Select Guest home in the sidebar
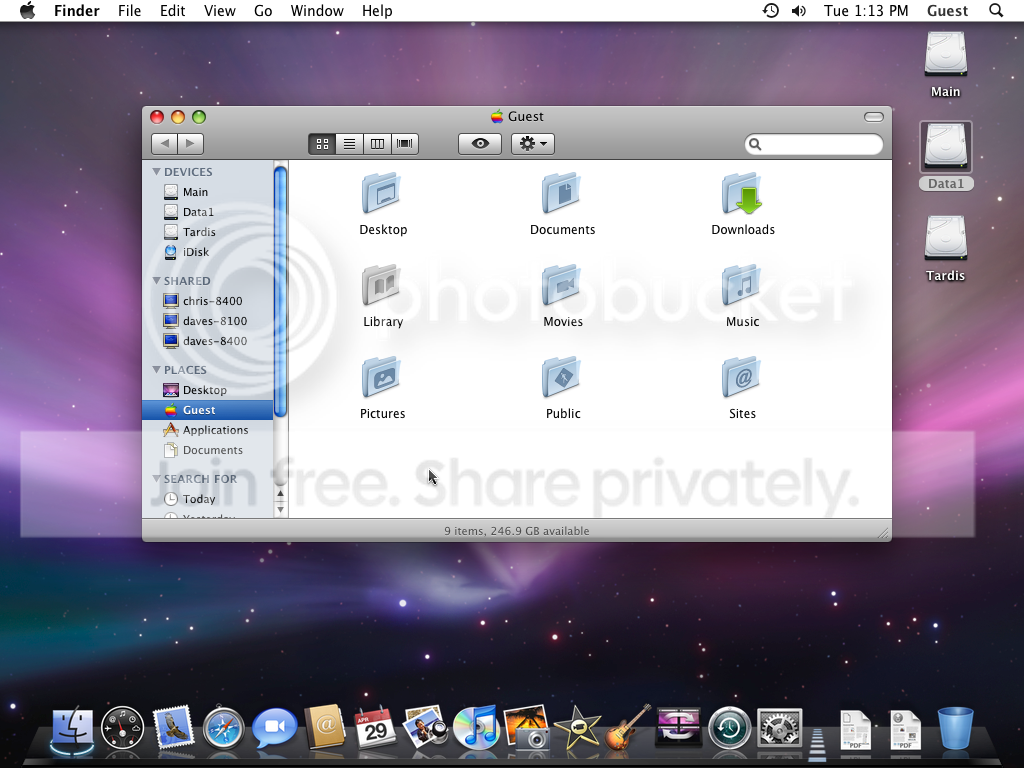The image size is (1024, 768). [208, 410]
